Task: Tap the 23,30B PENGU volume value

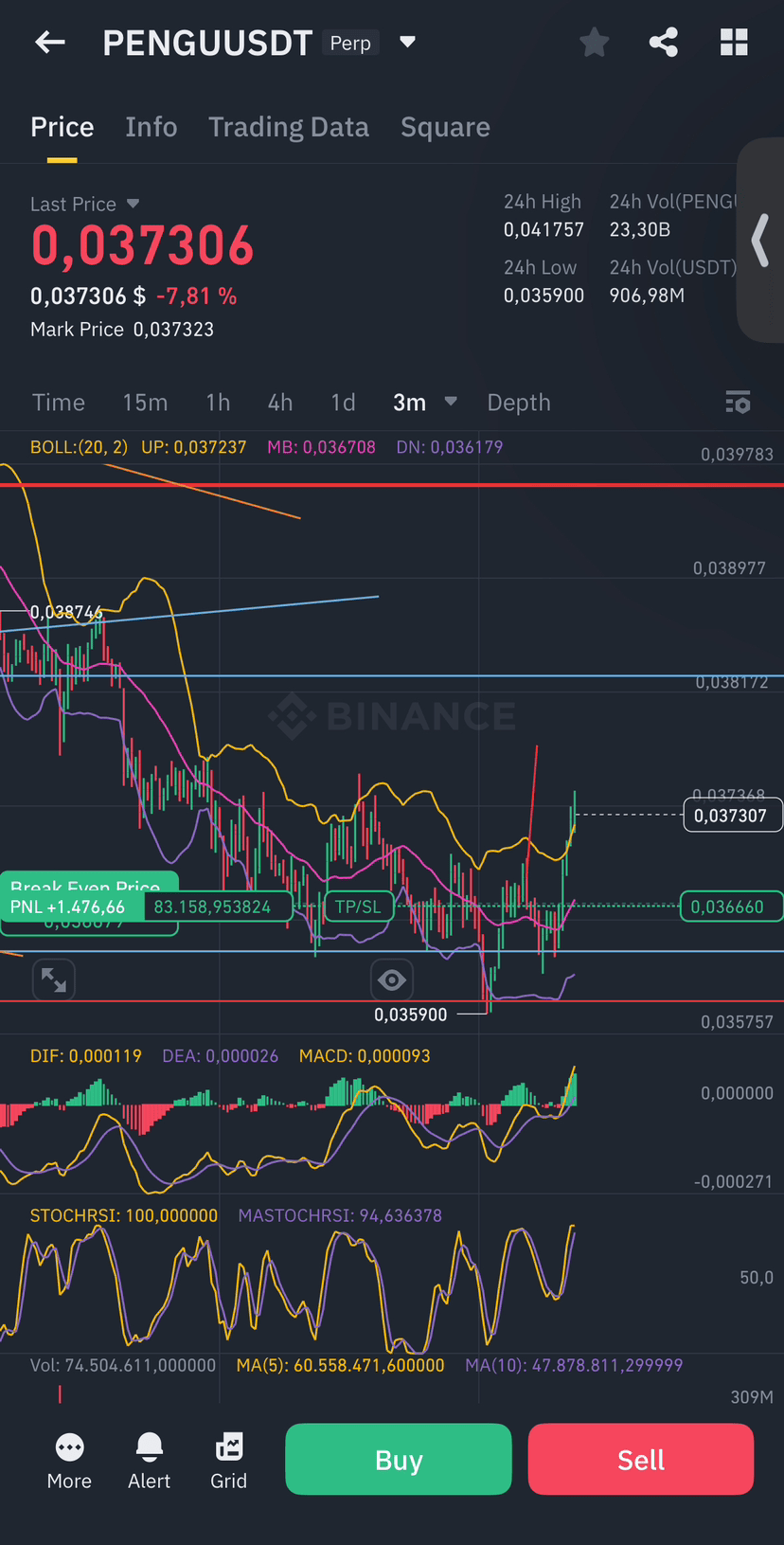Action: pyautogui.click(x=640, y=229)
